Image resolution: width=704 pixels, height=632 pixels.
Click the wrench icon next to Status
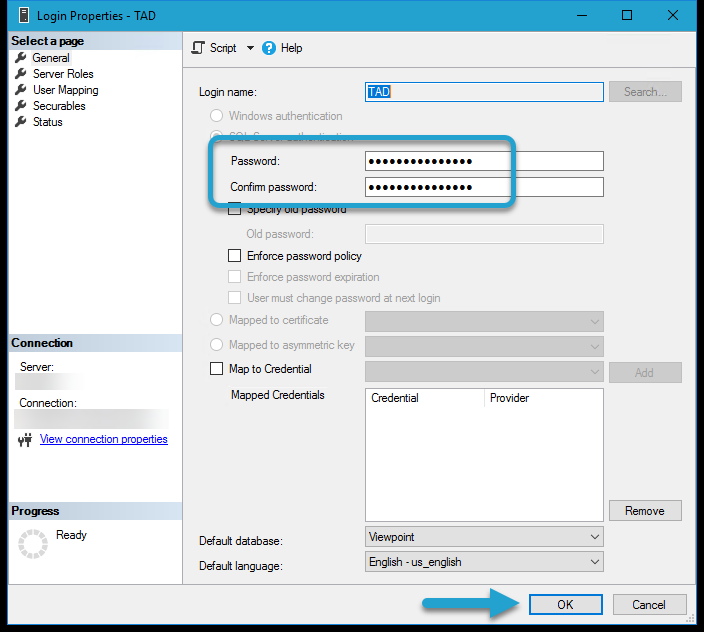(x=21, y=122)
